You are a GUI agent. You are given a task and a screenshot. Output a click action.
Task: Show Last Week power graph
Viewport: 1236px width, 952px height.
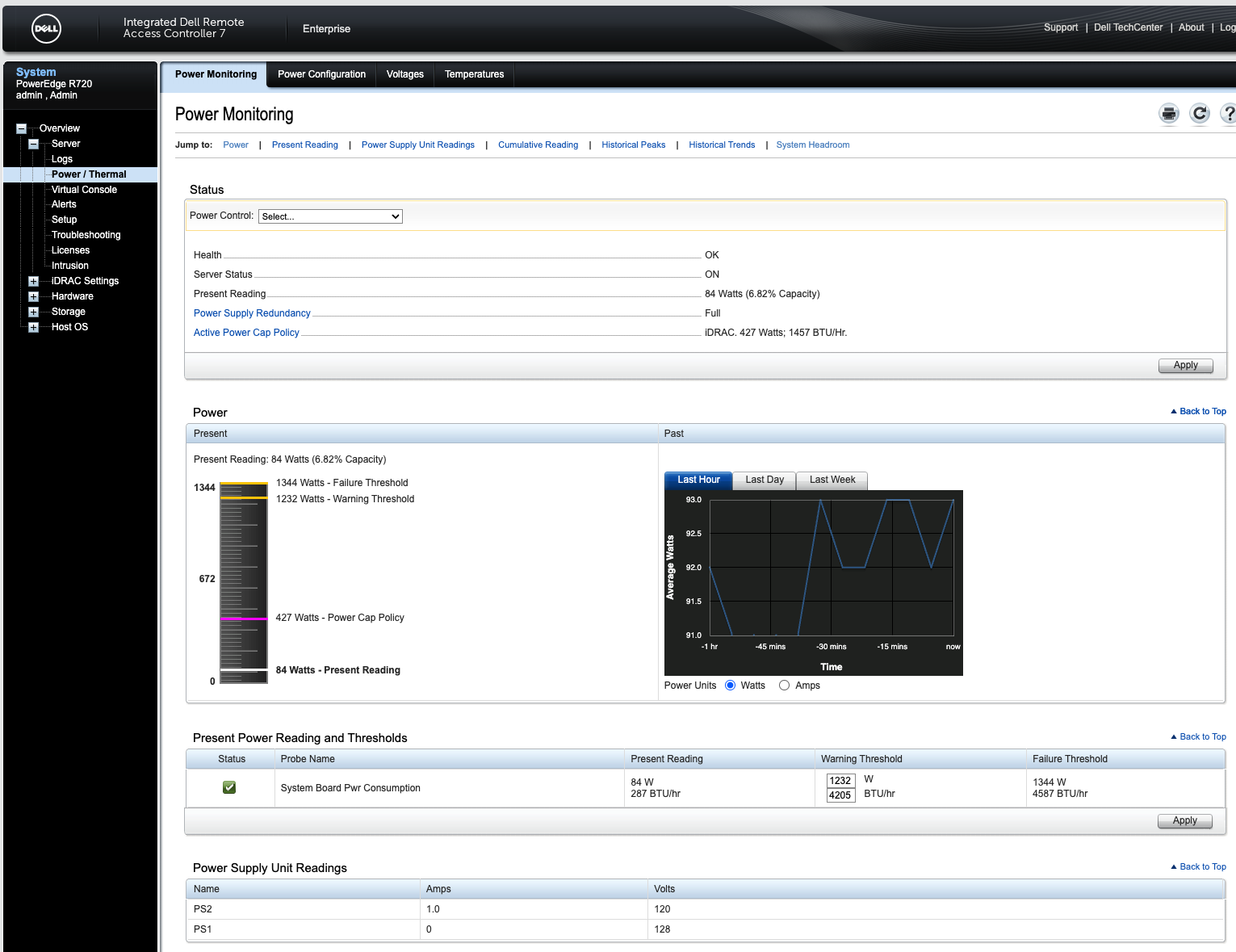coord(832,480)
